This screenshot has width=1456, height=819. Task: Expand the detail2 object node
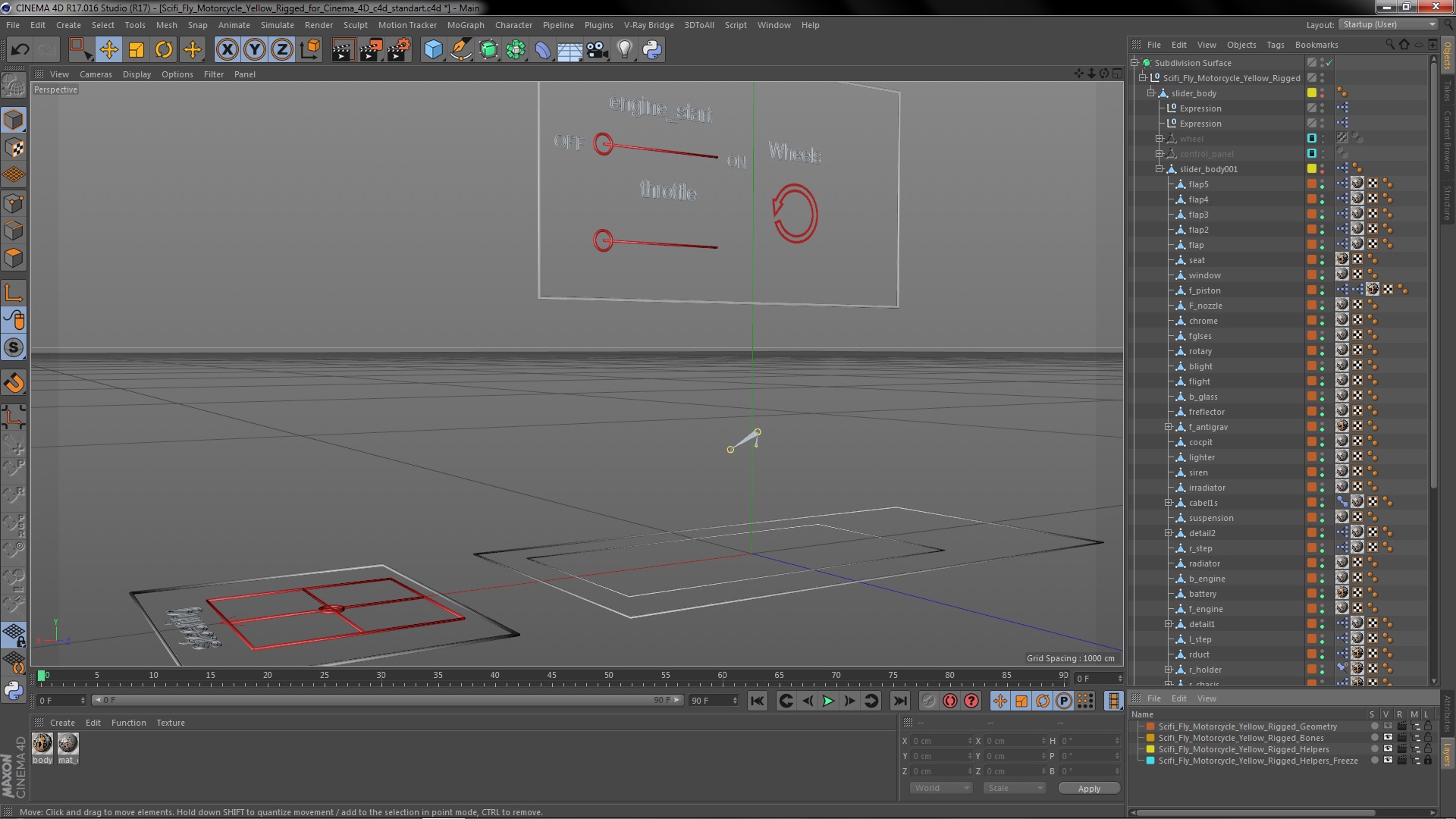1168,533
